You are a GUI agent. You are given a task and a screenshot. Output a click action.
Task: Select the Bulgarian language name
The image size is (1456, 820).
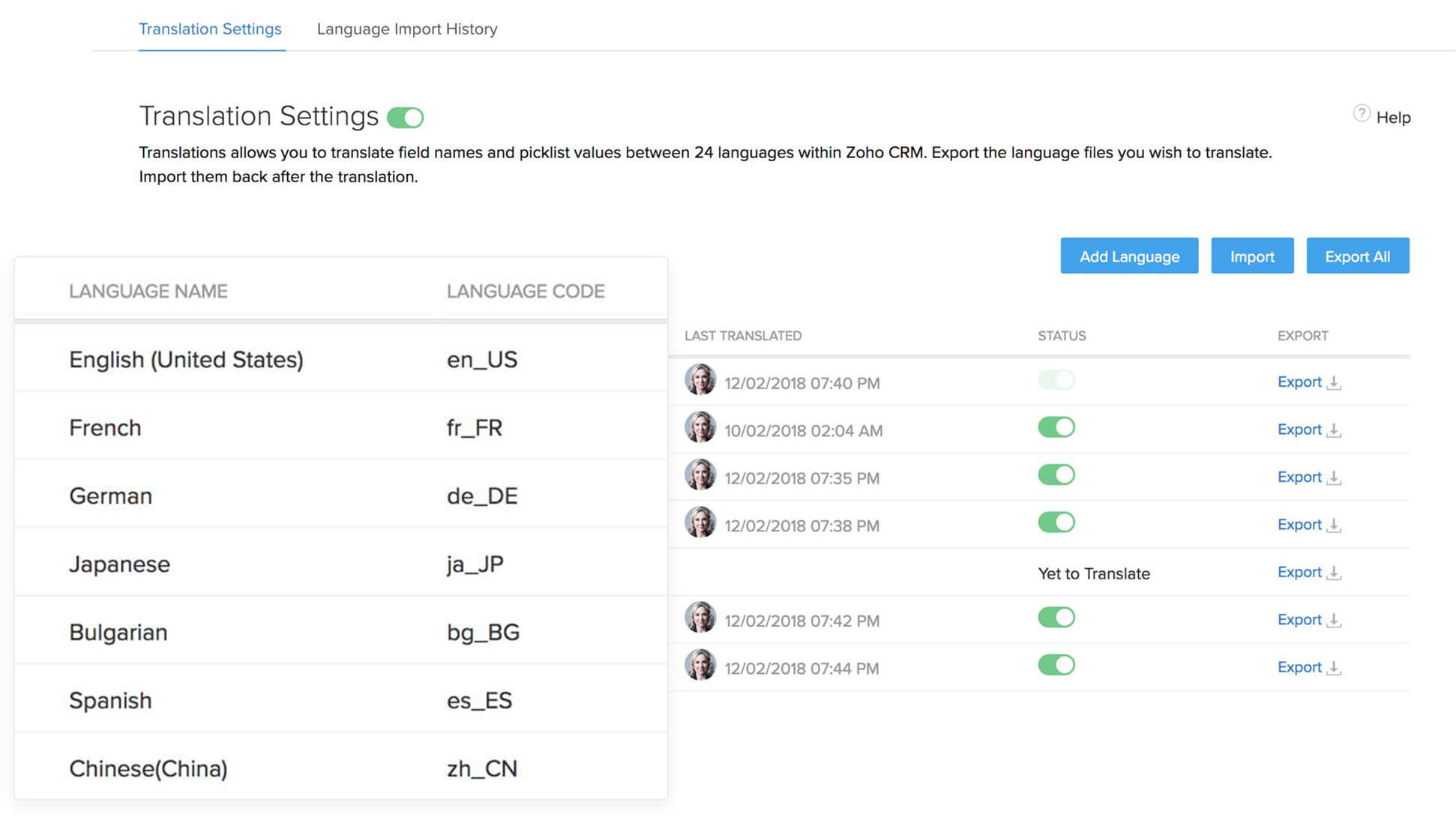[118, 633]
